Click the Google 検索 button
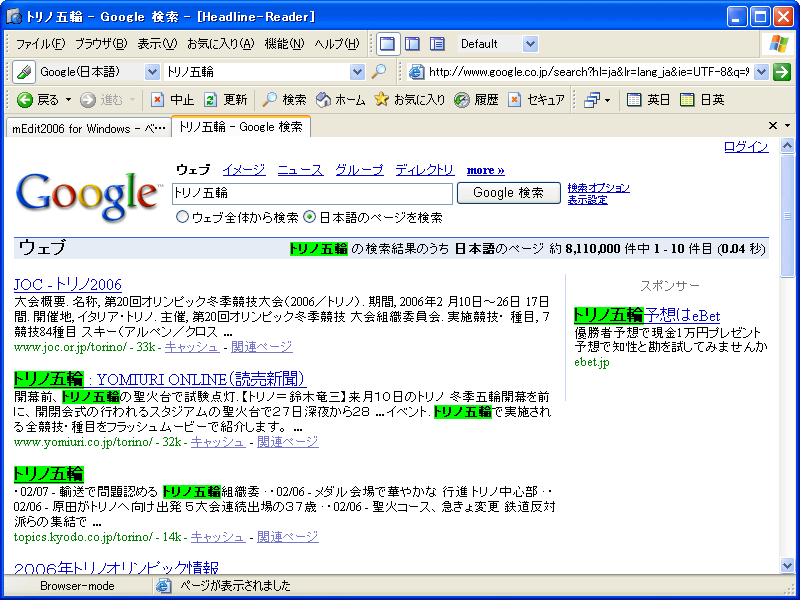This screenshot has width=800, height=600. (509, 193)
